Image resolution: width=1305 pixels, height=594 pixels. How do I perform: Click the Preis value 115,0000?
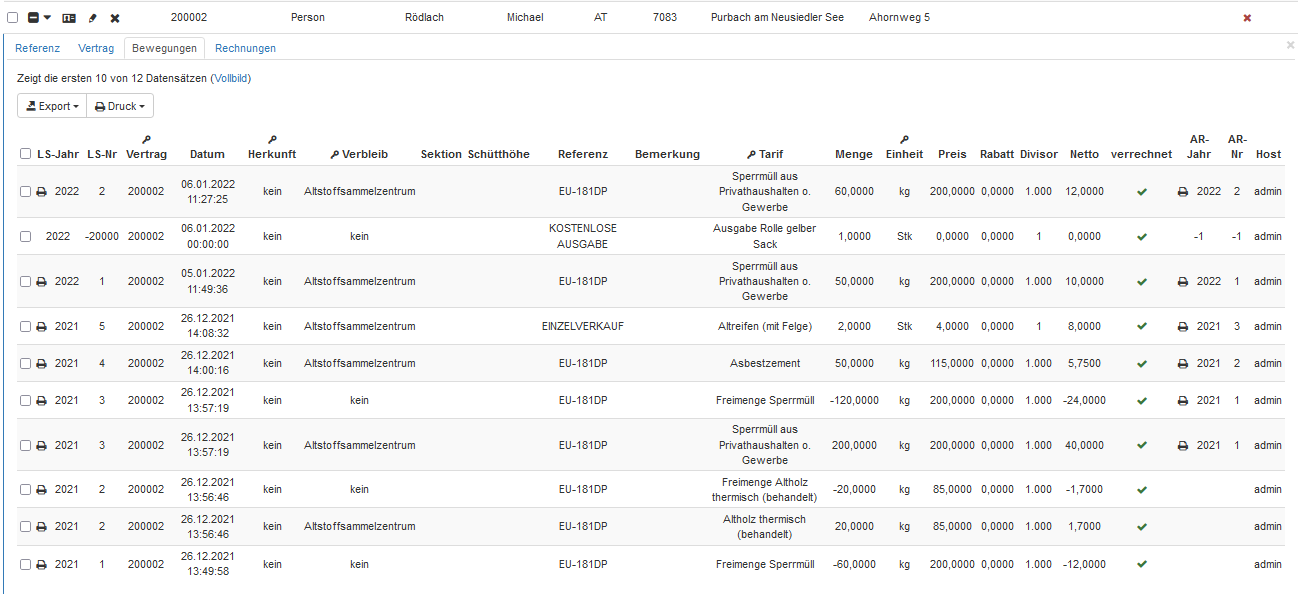952,364
